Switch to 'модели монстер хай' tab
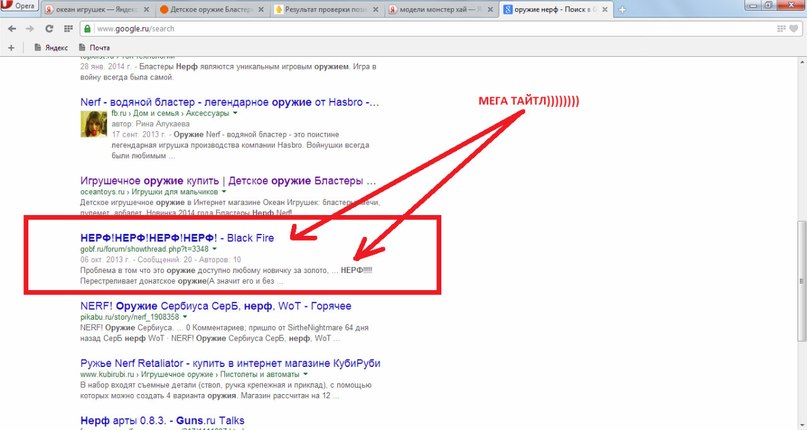 [x=440, y=10]
